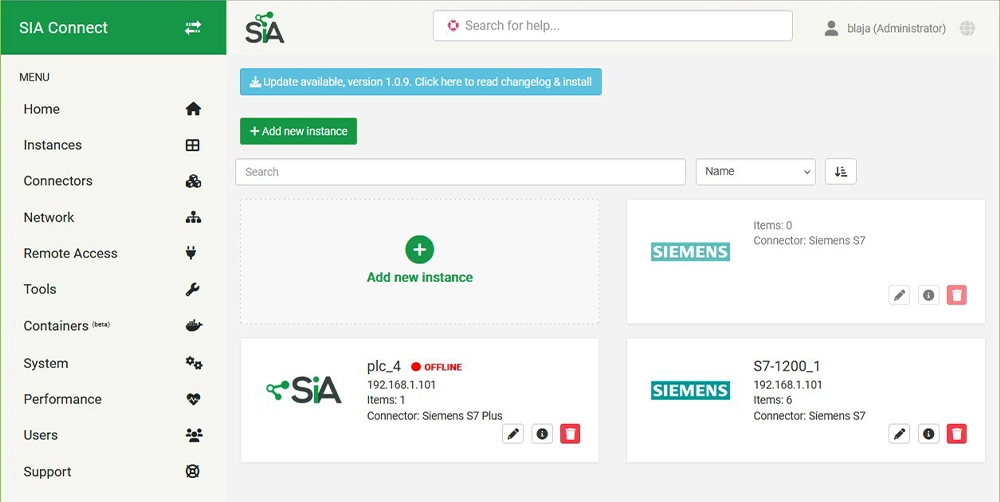Click the globe language icon
This screenshot has width=1000, height=502.
tap(967, 28)
